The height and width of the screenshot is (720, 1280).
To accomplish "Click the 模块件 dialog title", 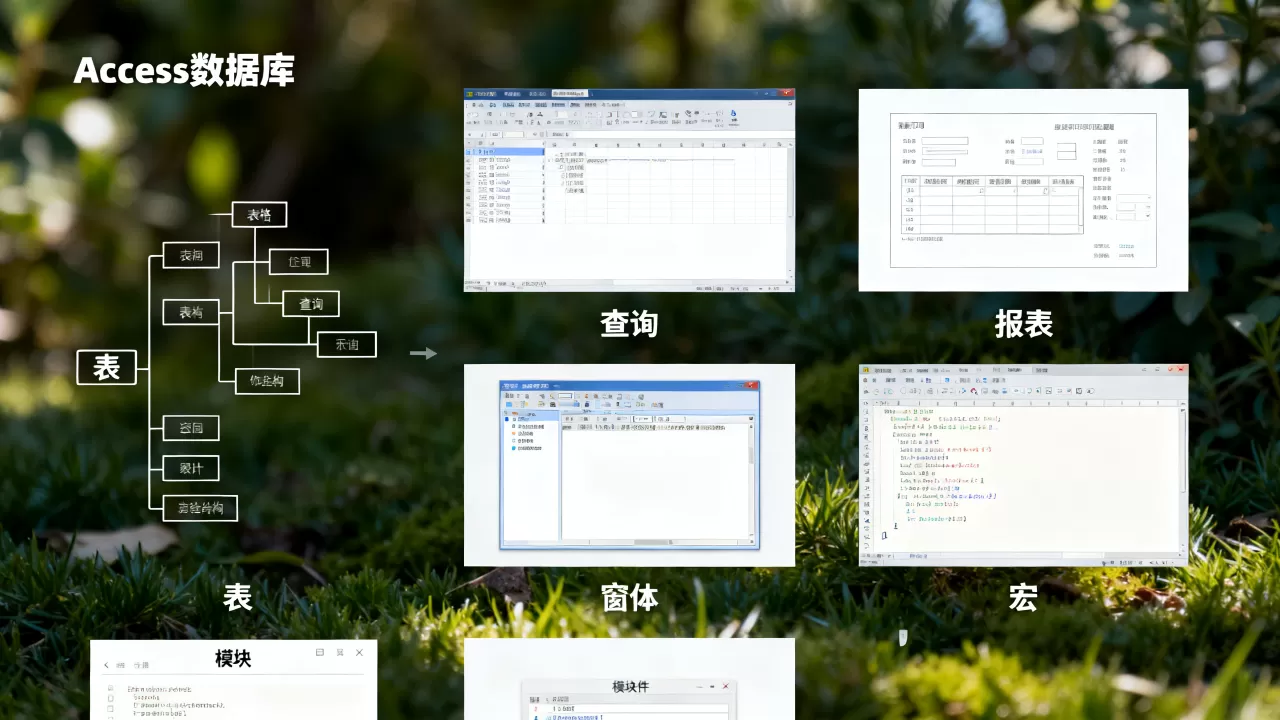I will (630, 687).
